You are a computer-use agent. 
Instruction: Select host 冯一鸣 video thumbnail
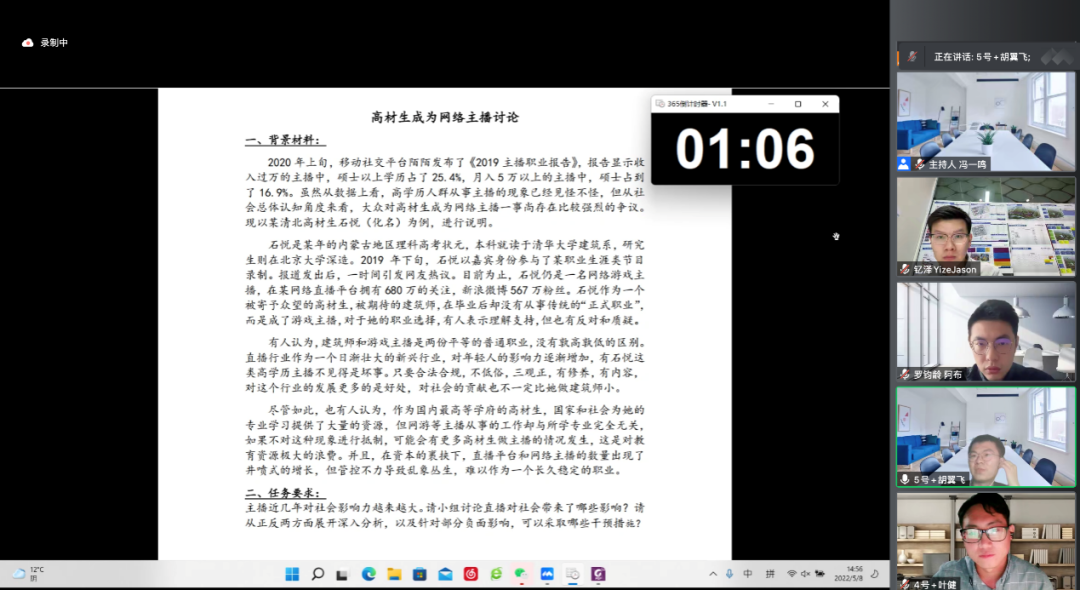[x=986, y=121]
